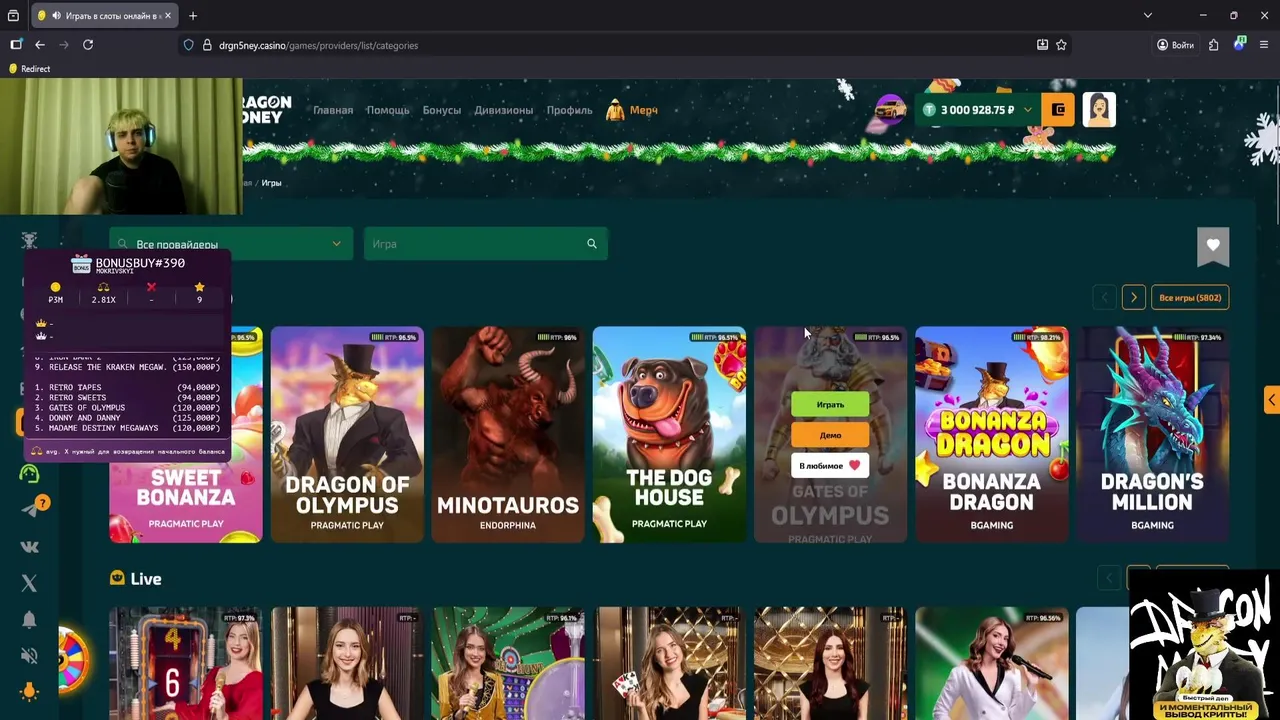
Task: Reload the page with refresh icon
Action: 88,45
